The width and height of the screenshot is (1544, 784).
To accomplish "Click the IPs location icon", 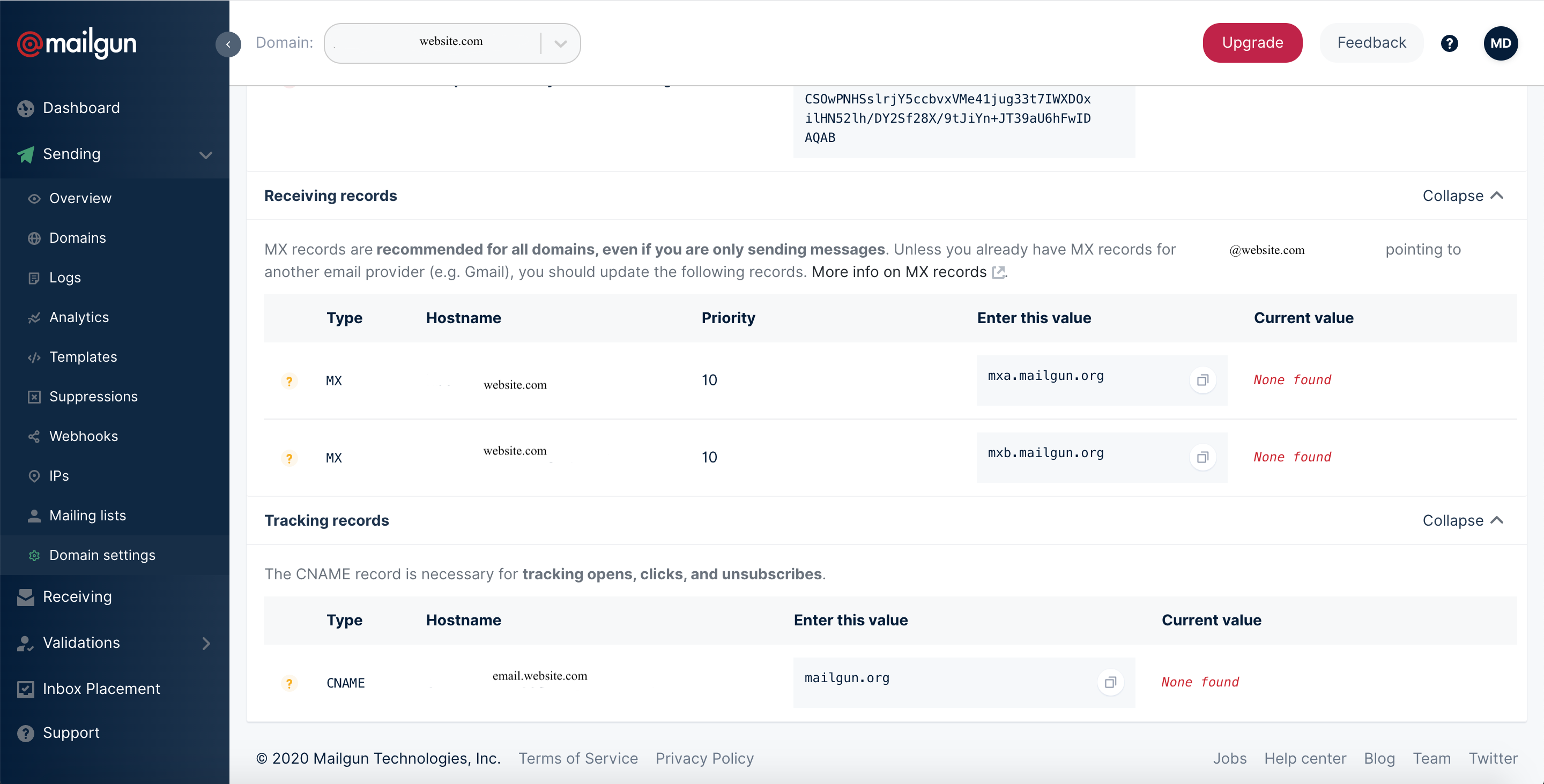I will 34,475.
